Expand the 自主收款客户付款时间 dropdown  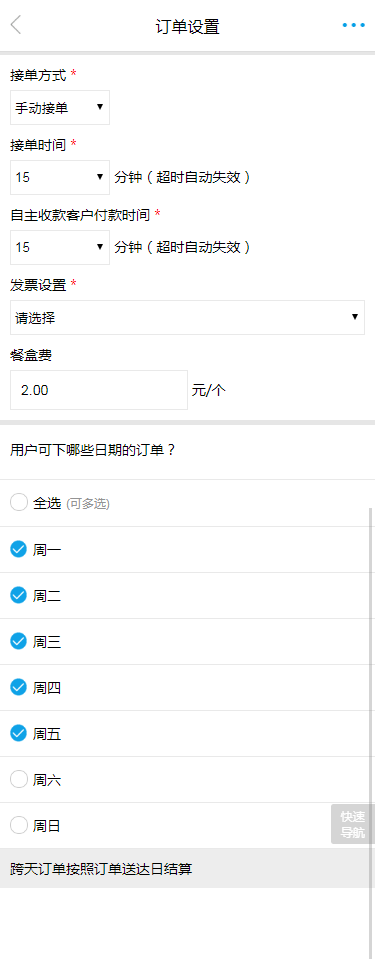tap(60, 248)
